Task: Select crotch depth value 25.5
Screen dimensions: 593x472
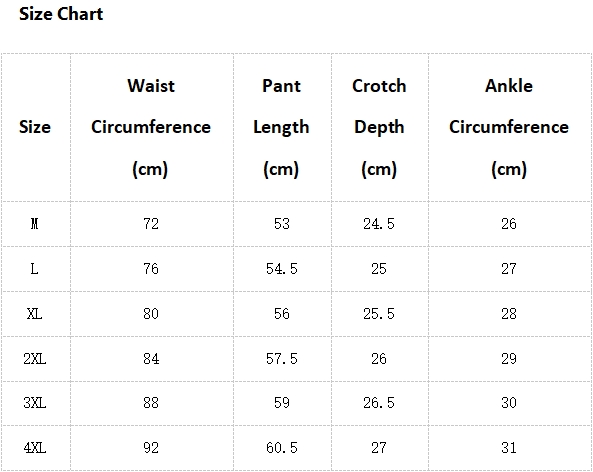Action: [379, 314]
